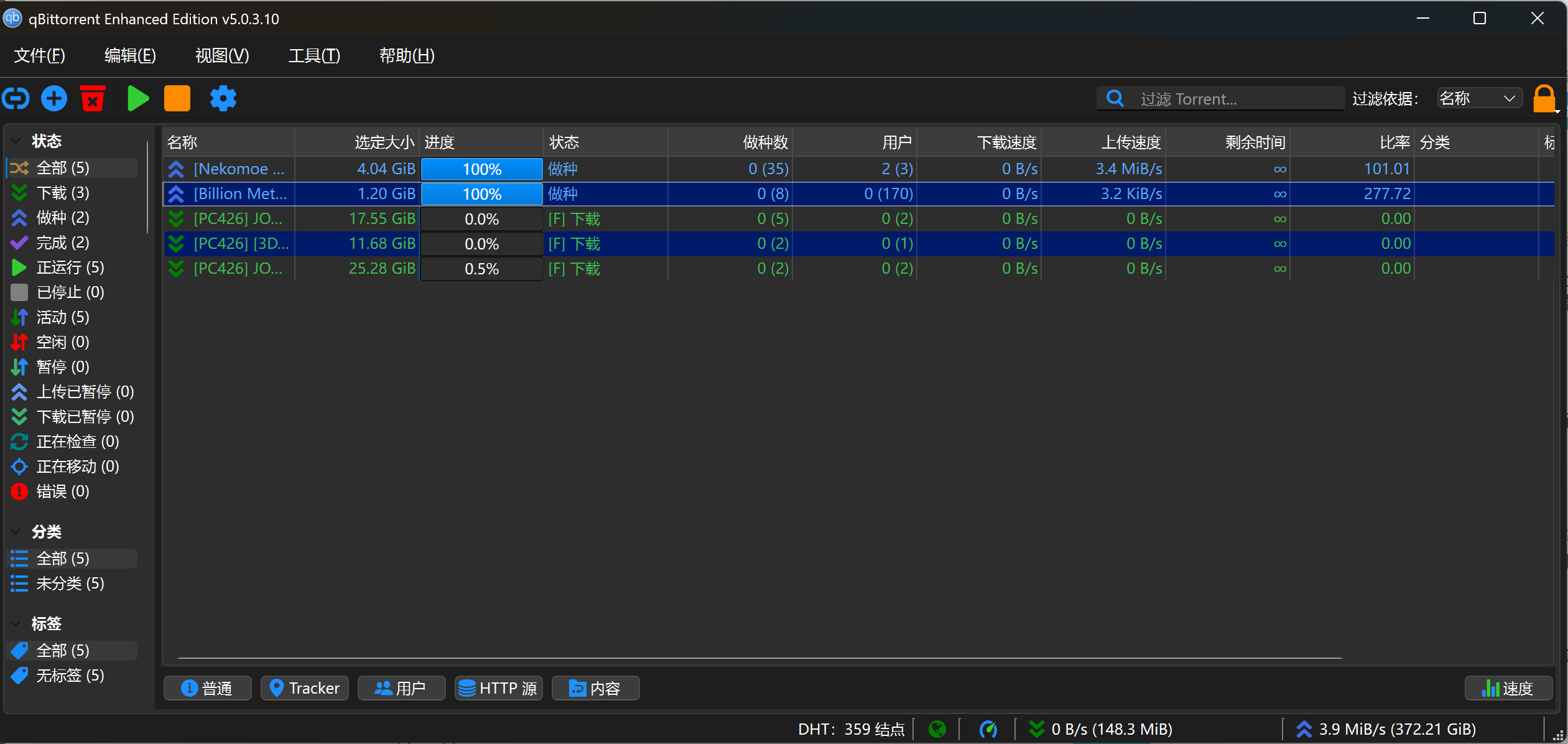The image size is (1568, 744).
Task: Collapse the 状态 section chevron
Action: point(16,141)
